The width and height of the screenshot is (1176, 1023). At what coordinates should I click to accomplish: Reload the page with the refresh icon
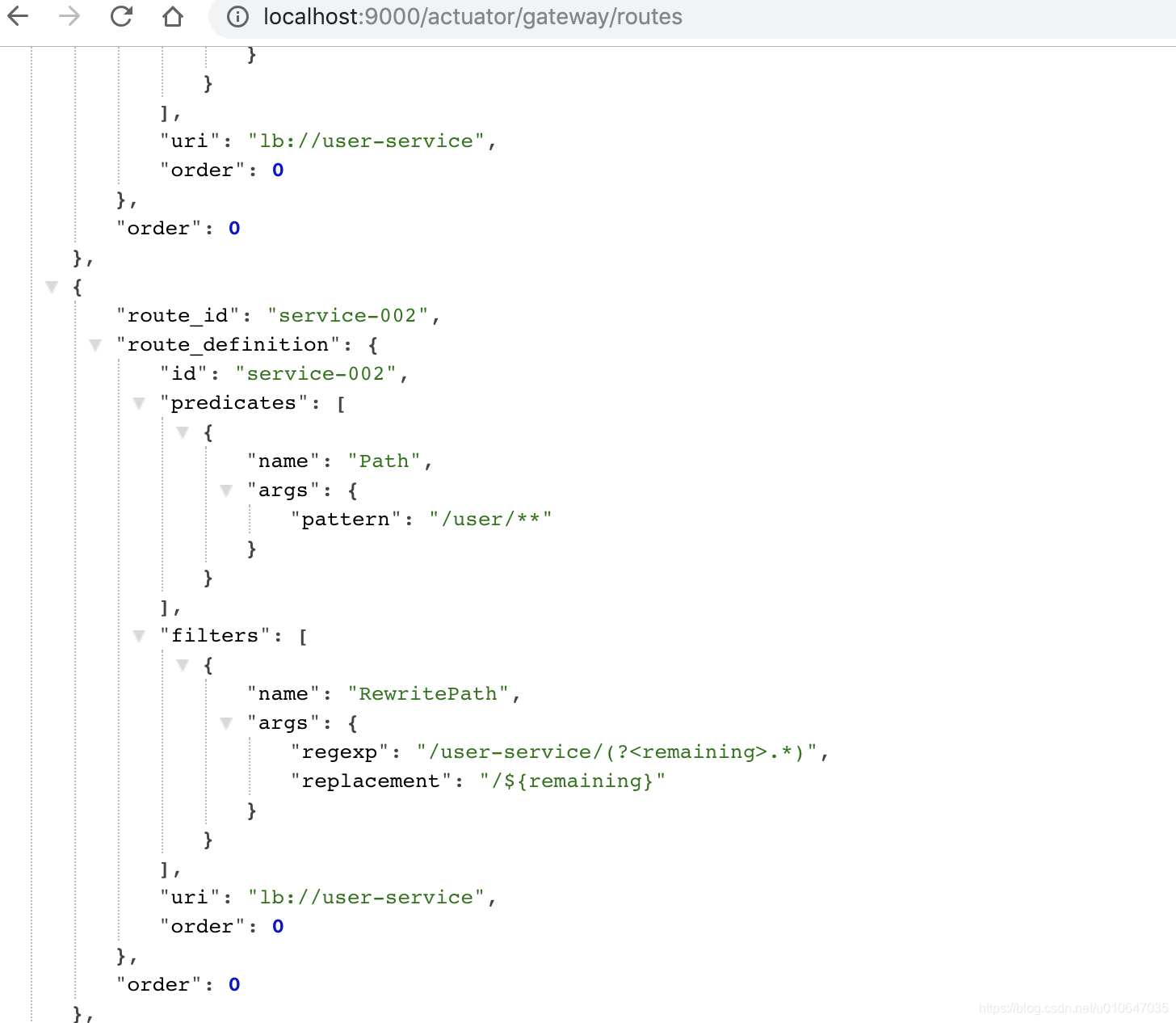pos(121,16)
